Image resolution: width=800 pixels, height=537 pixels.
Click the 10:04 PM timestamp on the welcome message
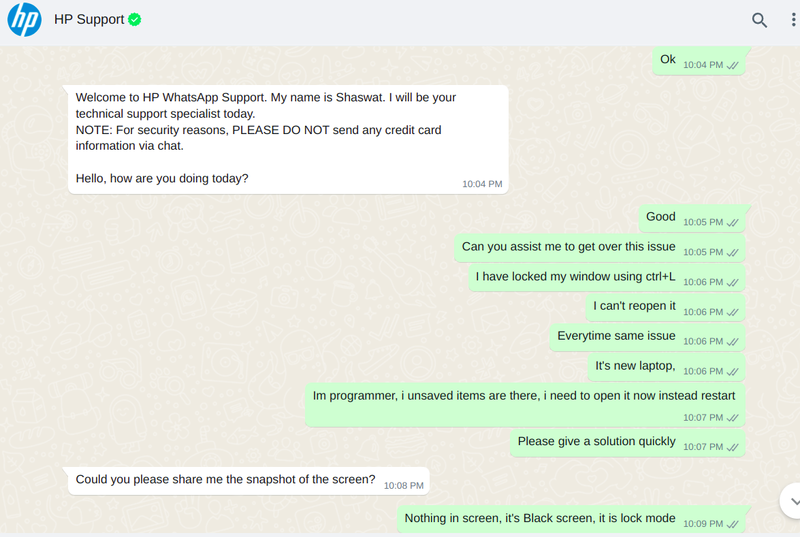click(482, 184)
